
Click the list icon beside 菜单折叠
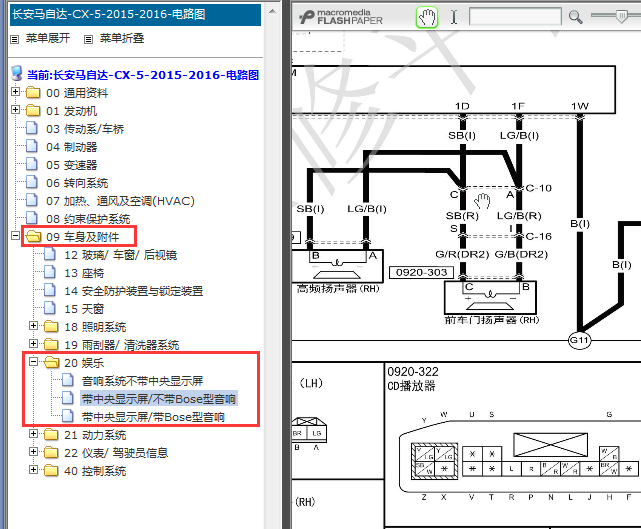[88, 39]
